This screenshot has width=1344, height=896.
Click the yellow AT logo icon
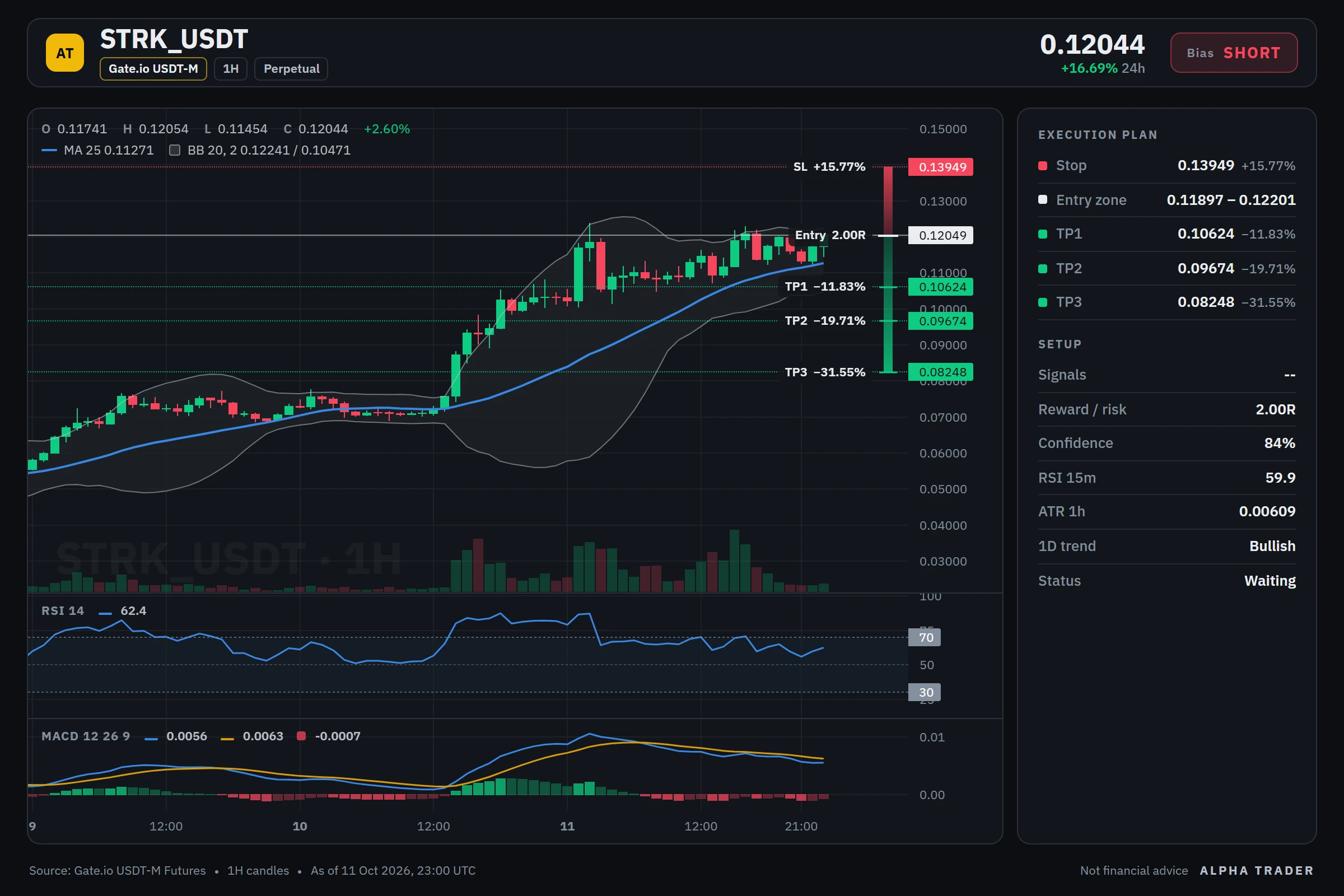(64, 53)
